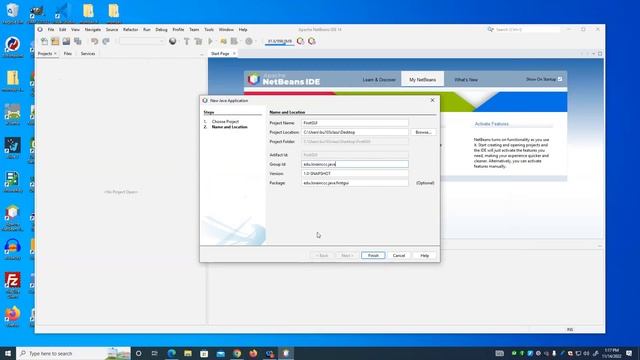Click the Redo toolbar icon
Screen dimensions: 640x360
(x=106, y=41)
